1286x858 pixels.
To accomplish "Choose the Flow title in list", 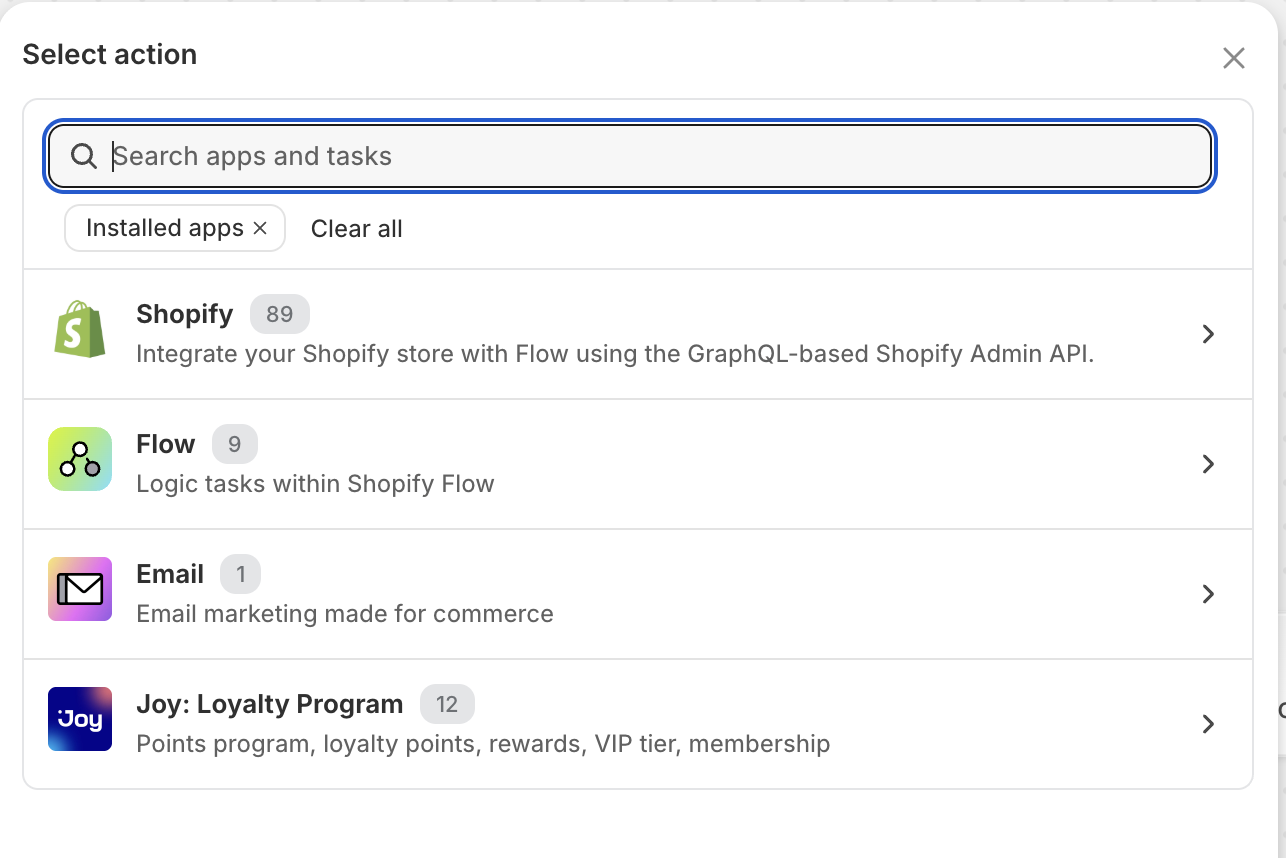I will [165, 444].
